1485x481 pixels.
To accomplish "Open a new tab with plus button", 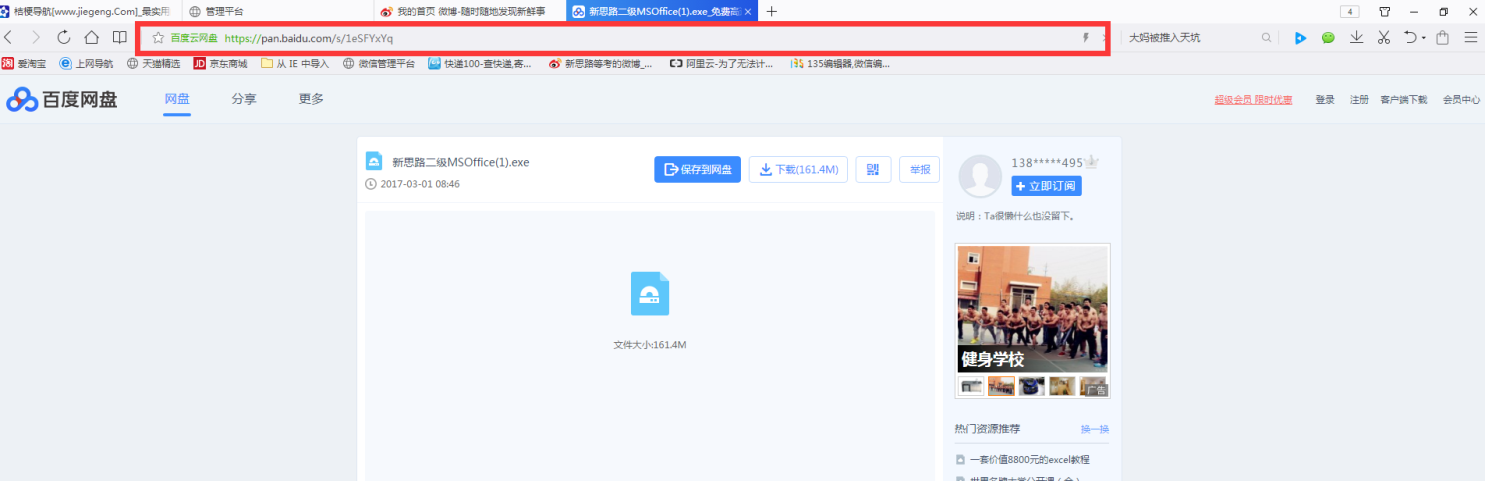I will (771, 11).
